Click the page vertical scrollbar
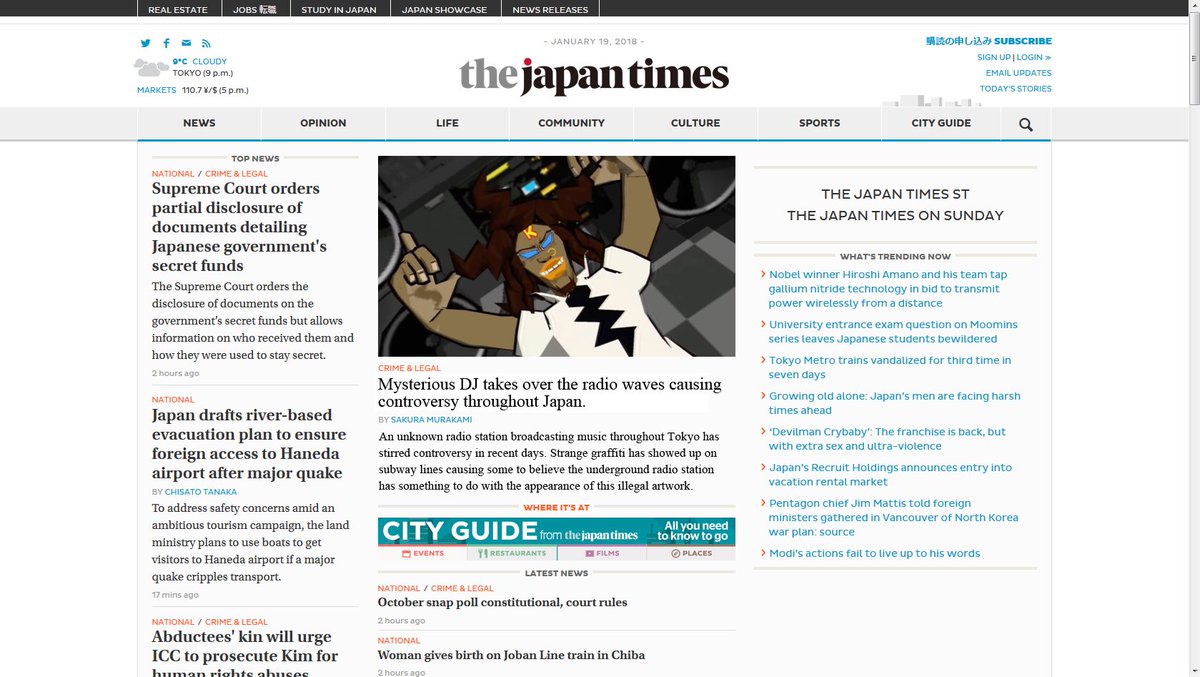The width and height of the screenshot is (1200, 677). coord(1193,60)
